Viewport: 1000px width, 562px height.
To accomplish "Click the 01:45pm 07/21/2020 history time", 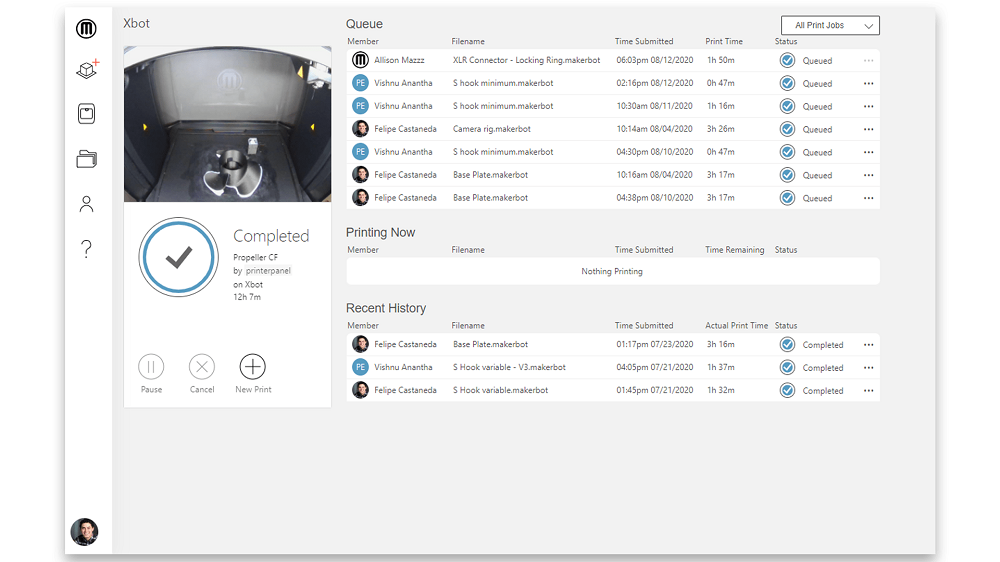I will (654, 390).
